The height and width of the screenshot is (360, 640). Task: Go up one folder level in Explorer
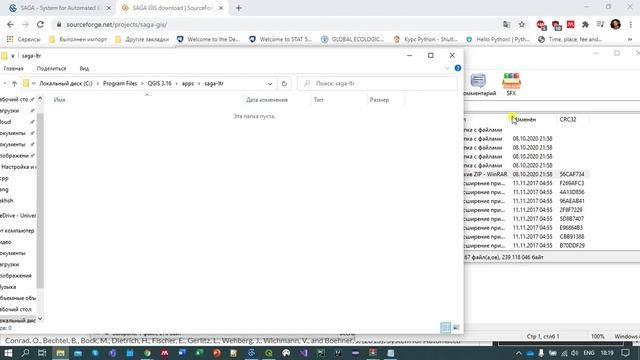(x=14, y=84)
